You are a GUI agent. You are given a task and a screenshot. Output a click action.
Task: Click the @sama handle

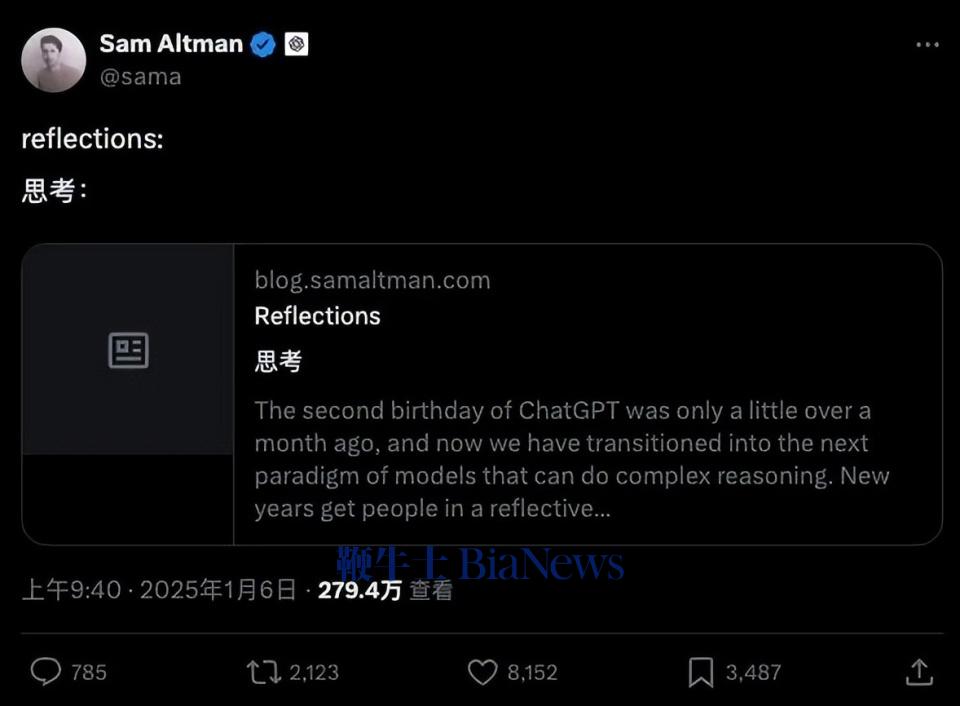[140, 77]
